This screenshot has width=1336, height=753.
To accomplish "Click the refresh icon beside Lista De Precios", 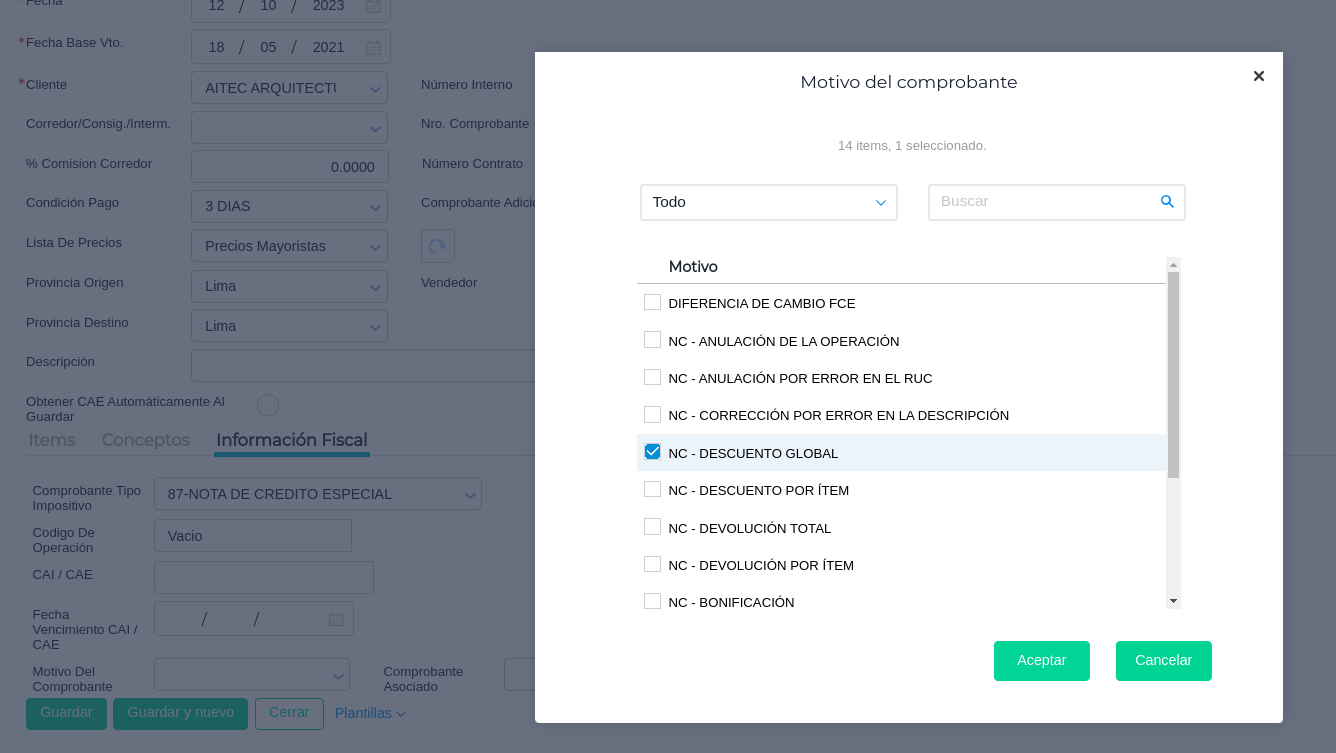I will point(437,246).
